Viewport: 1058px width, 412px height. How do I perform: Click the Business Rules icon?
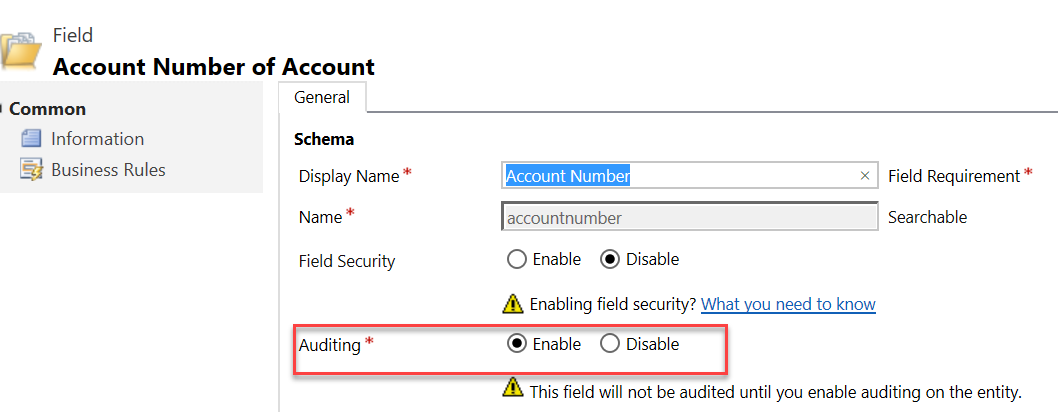pos(31,170)
